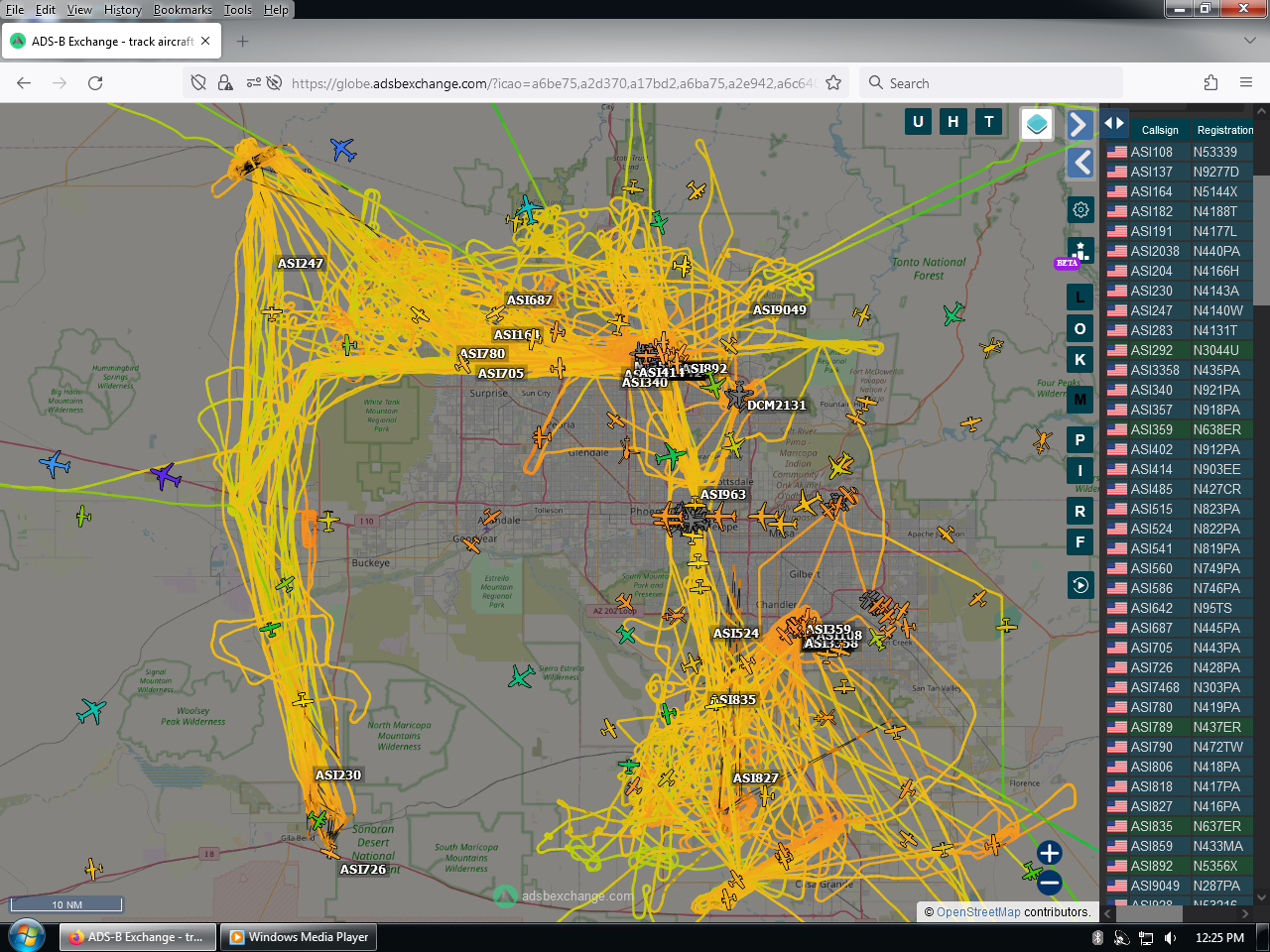
Task: Sort the table by Callsign column
Action: click(x=1160, y=130)
